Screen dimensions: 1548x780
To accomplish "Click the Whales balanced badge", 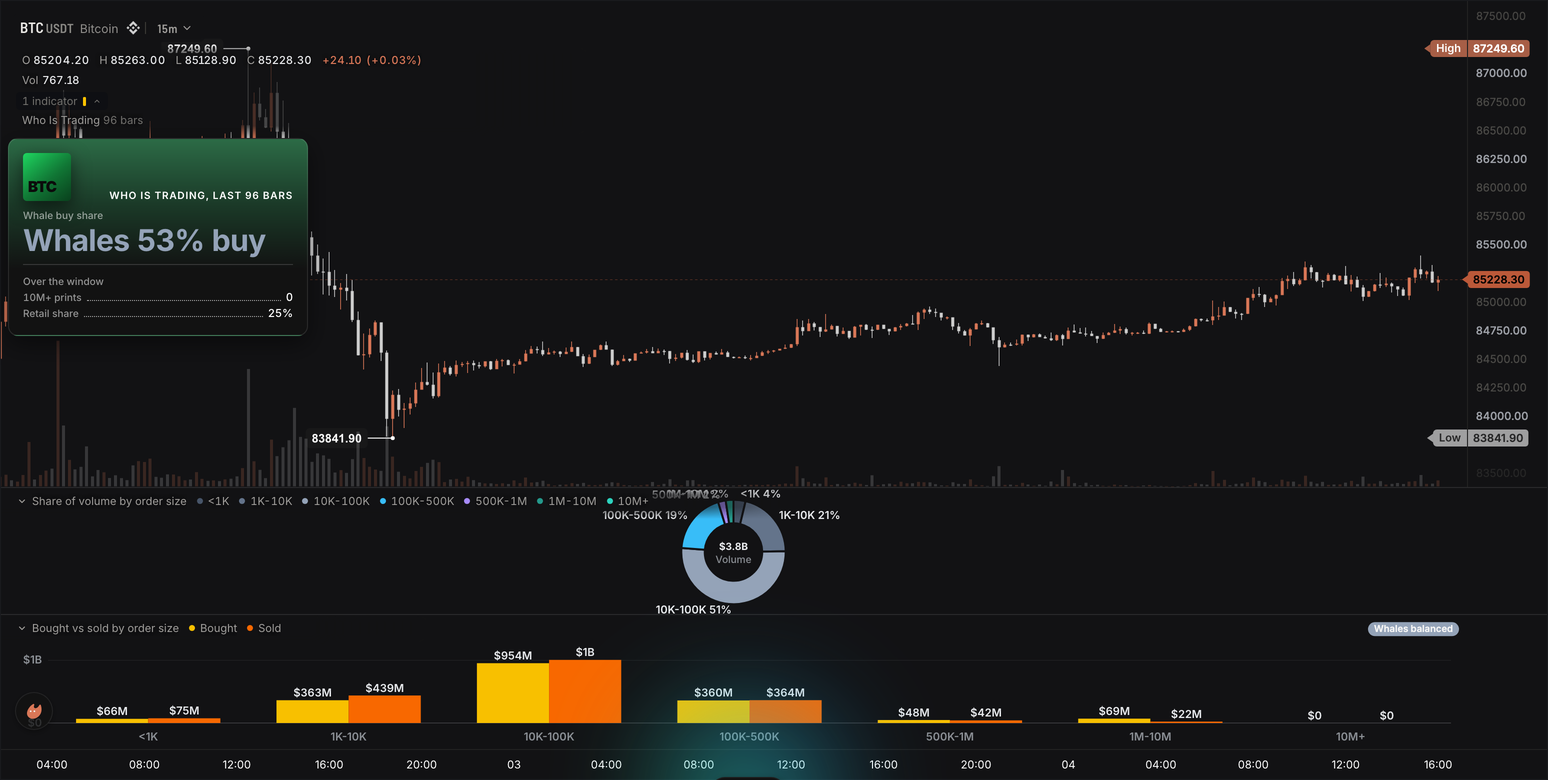I will (x=1413, y=629).
